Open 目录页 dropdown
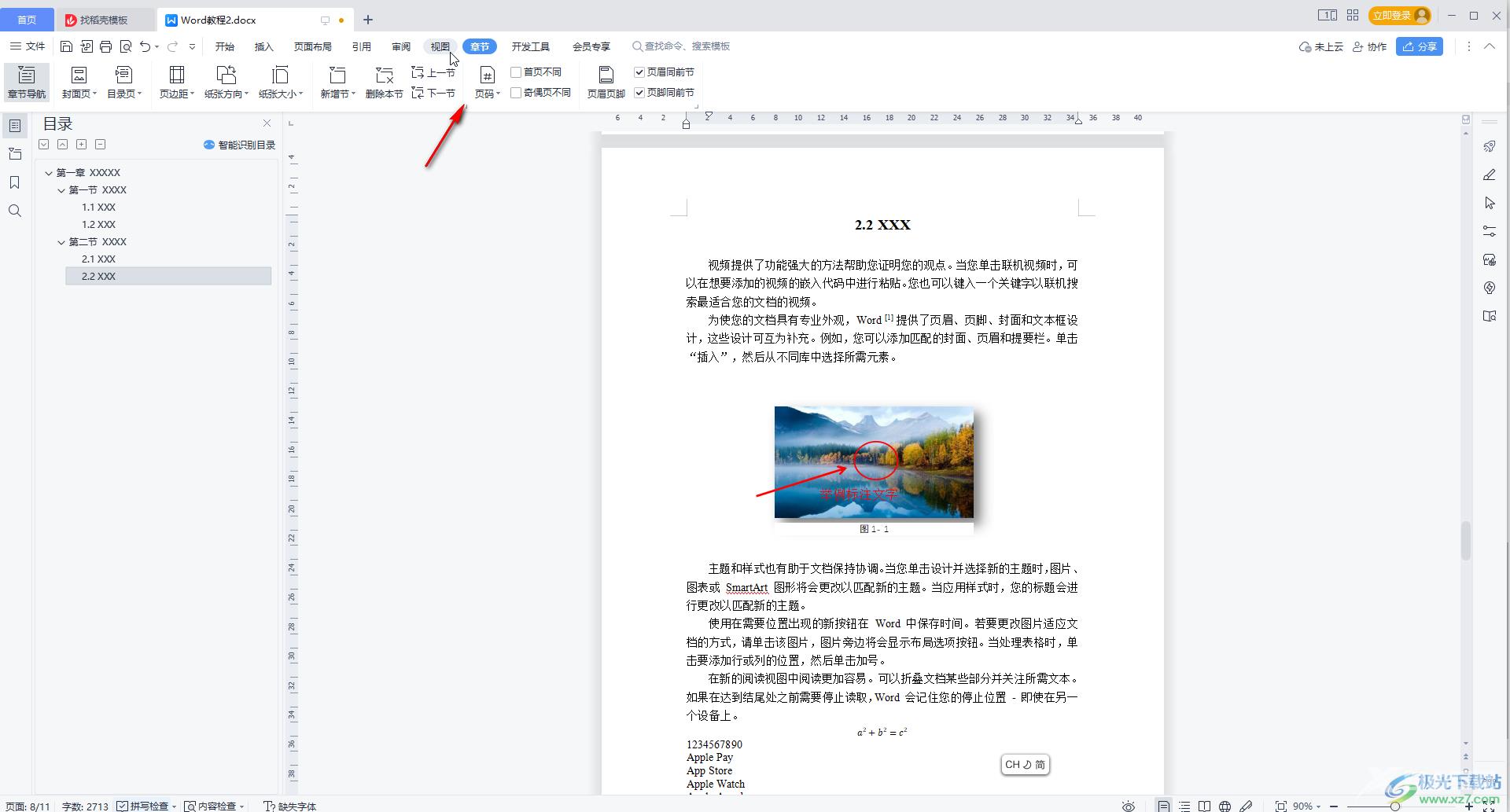The image size is (1510, 812). point(124,82)
